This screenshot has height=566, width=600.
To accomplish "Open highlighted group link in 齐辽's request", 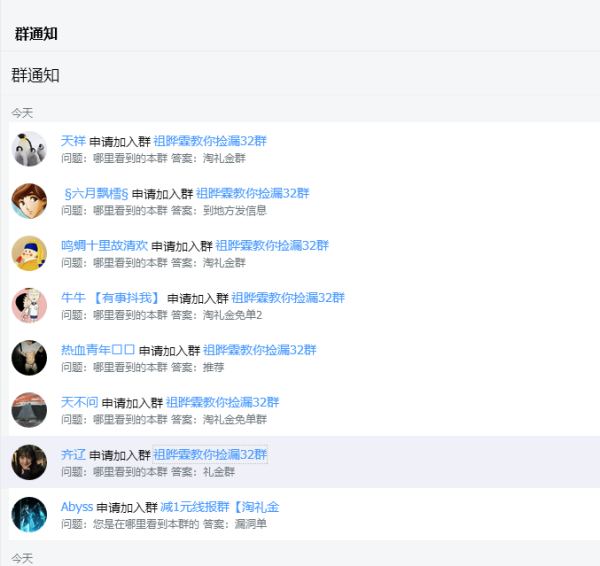I will pyautogui.click(x=210, y=455).
